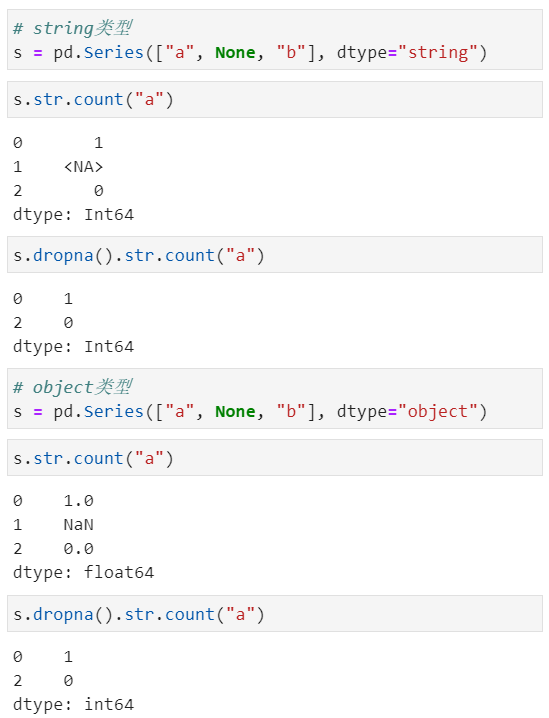Click the <NA> value in first output

83,167
